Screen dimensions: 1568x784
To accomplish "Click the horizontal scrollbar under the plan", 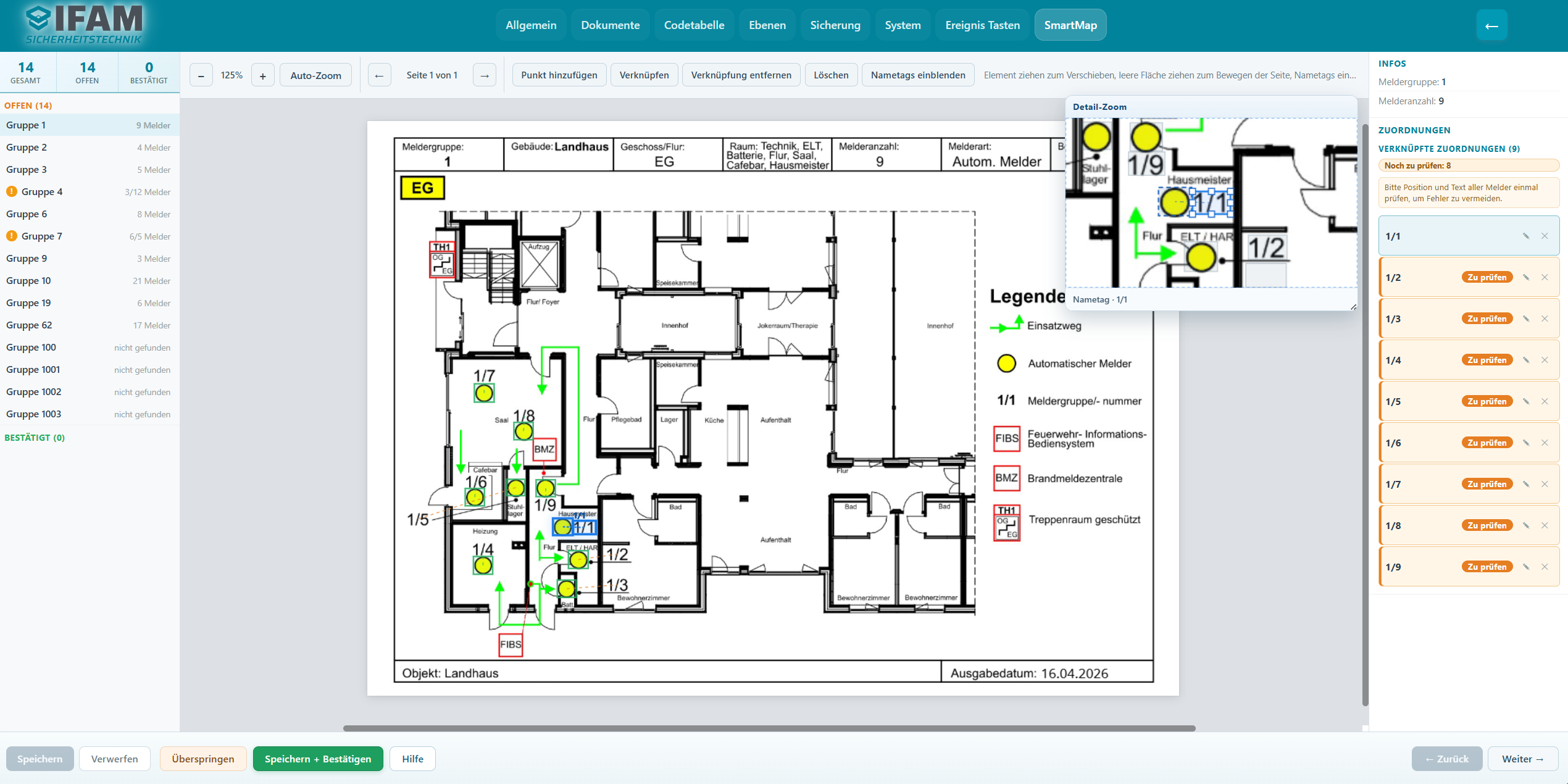I will pos(769,728).
